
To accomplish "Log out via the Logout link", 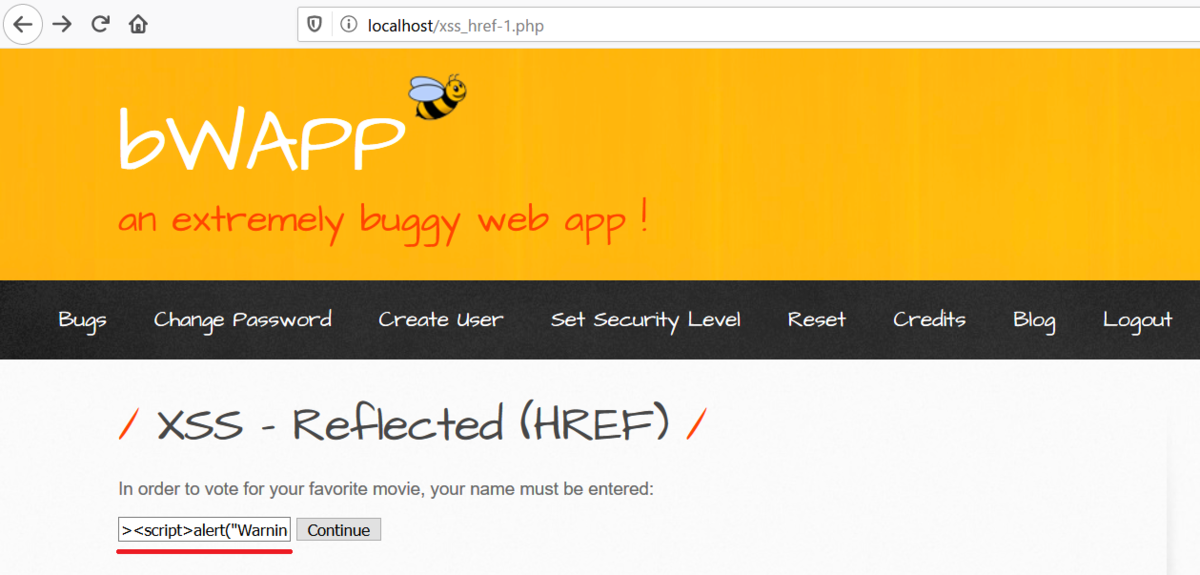I will [1138, 320].
